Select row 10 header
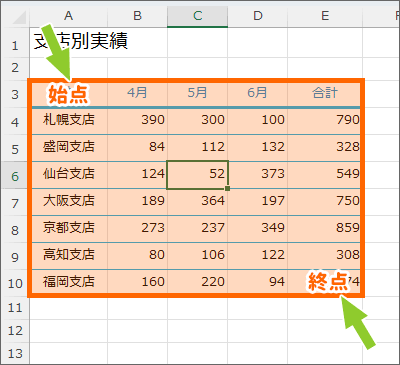The height and width of the screenshot is (365, 400). point(15,283)
